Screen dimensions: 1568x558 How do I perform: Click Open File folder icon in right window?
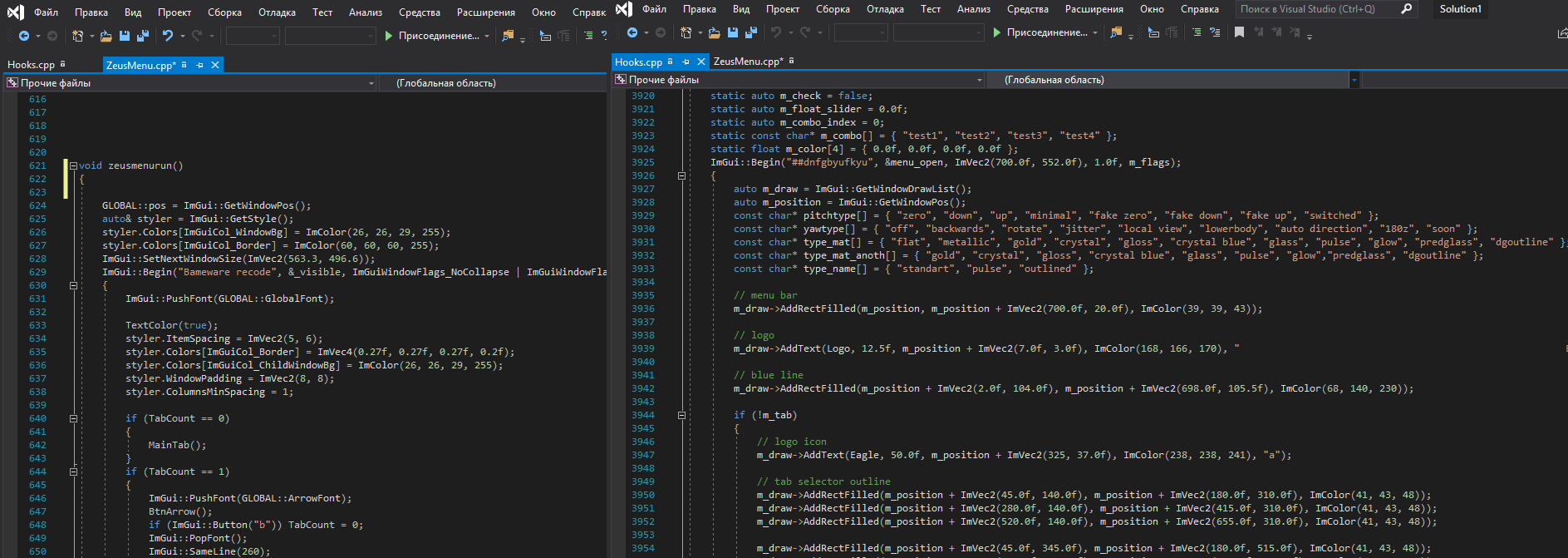coord(714,32)
